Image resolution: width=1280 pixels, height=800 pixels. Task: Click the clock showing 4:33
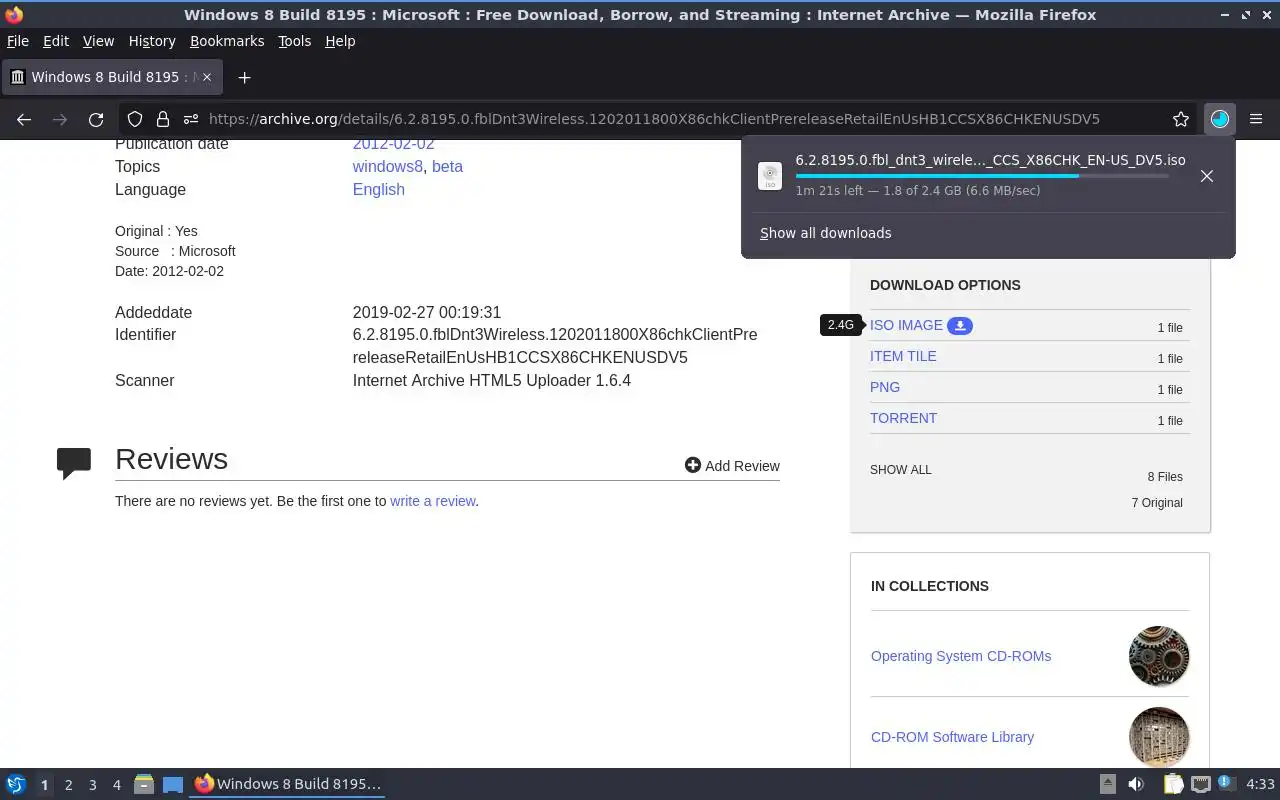point(1260,785)
